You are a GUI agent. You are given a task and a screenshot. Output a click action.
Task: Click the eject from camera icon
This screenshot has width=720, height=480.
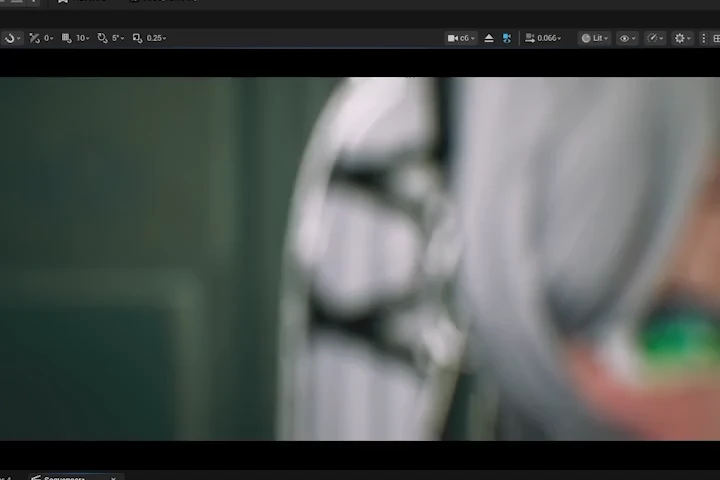point(489,38)
